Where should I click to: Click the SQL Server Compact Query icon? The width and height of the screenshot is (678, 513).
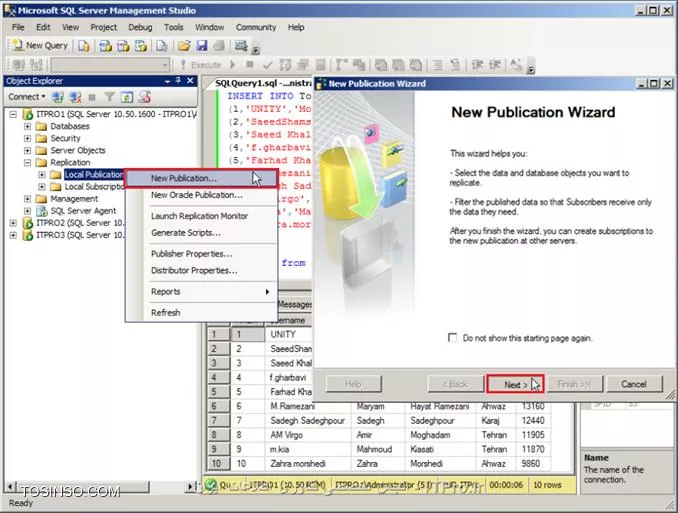(x=162, y=45)
